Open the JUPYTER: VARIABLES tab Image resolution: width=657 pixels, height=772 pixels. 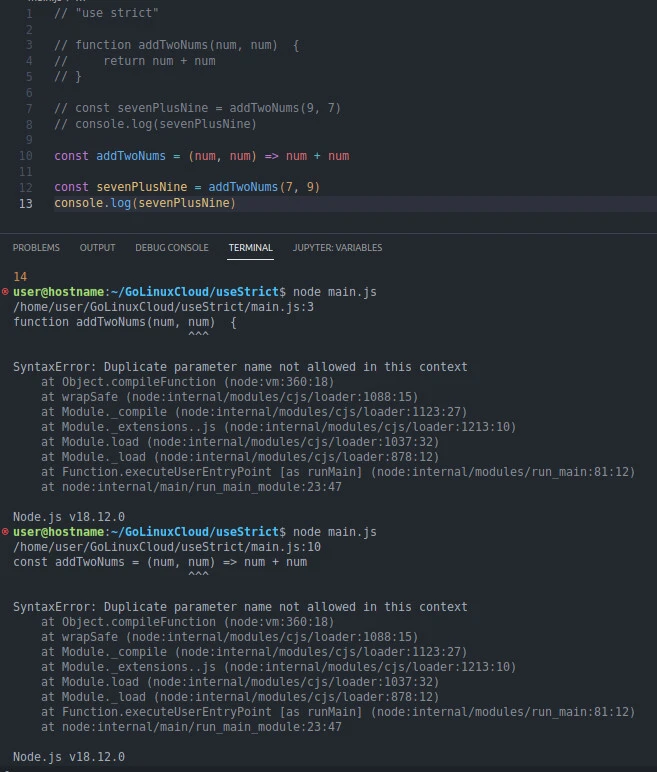pyautogui.click(x=337, y=248)
